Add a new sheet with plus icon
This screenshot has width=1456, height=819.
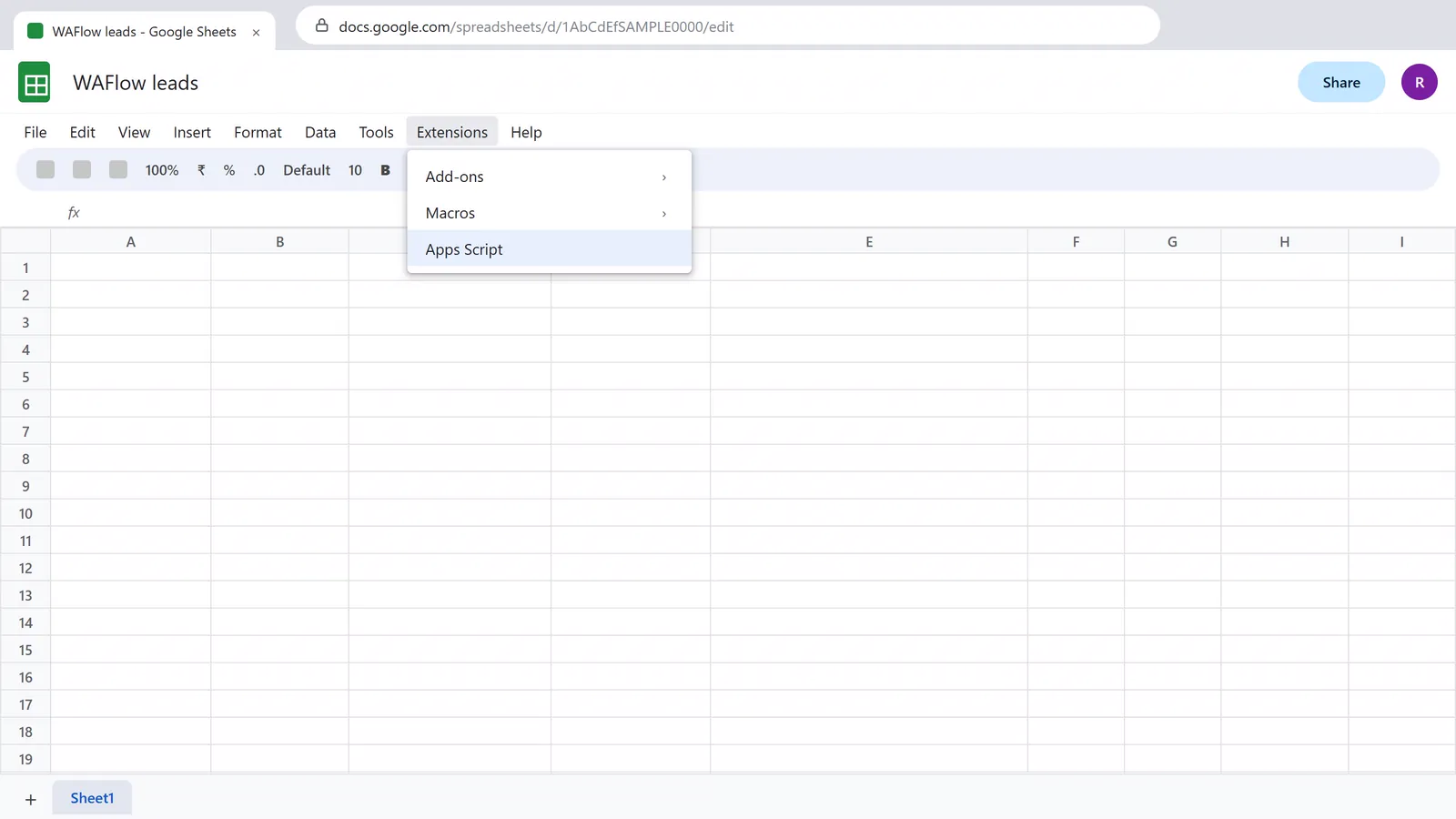(x=31, y=799)
